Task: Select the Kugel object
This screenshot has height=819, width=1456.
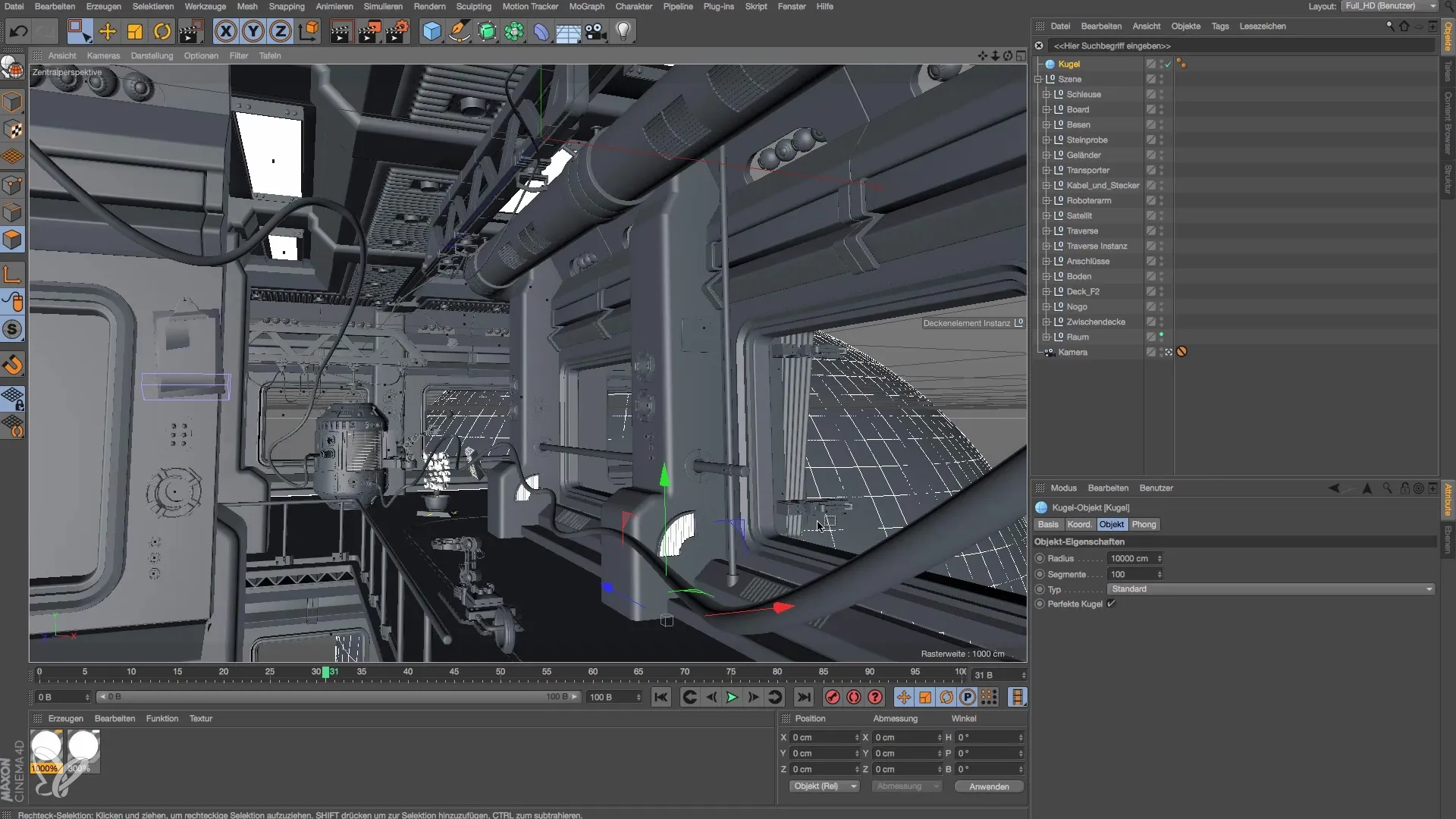Action: point(1068,64)
